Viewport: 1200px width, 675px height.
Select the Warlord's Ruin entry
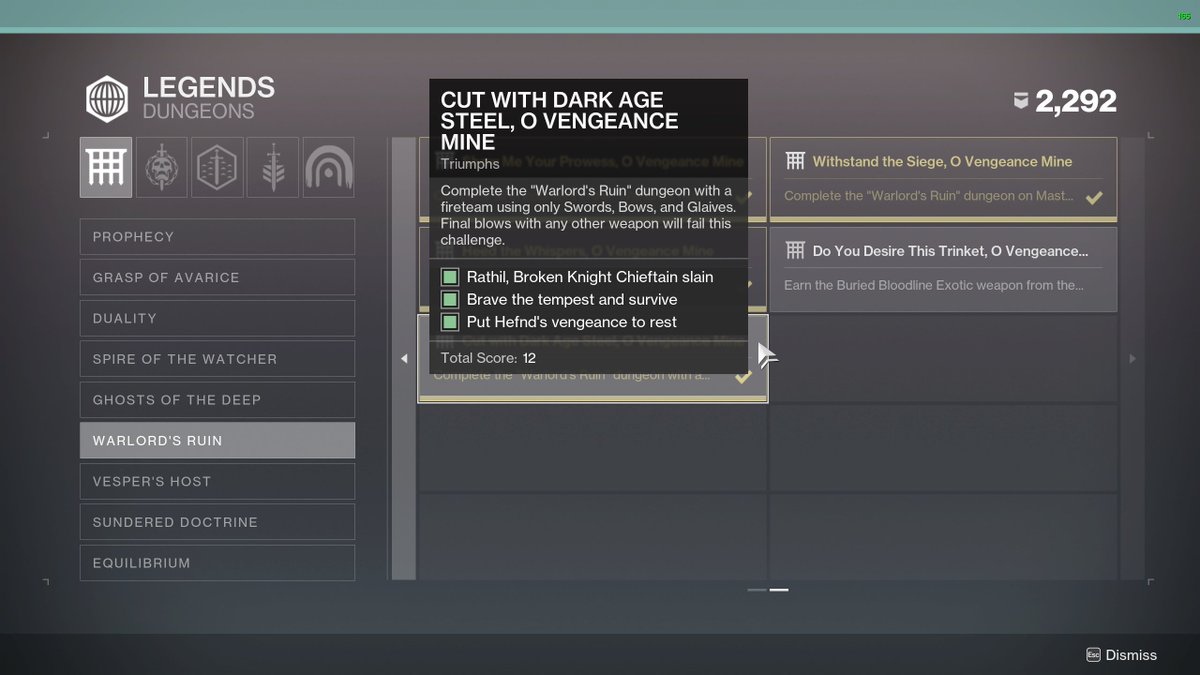click(217, 441)
